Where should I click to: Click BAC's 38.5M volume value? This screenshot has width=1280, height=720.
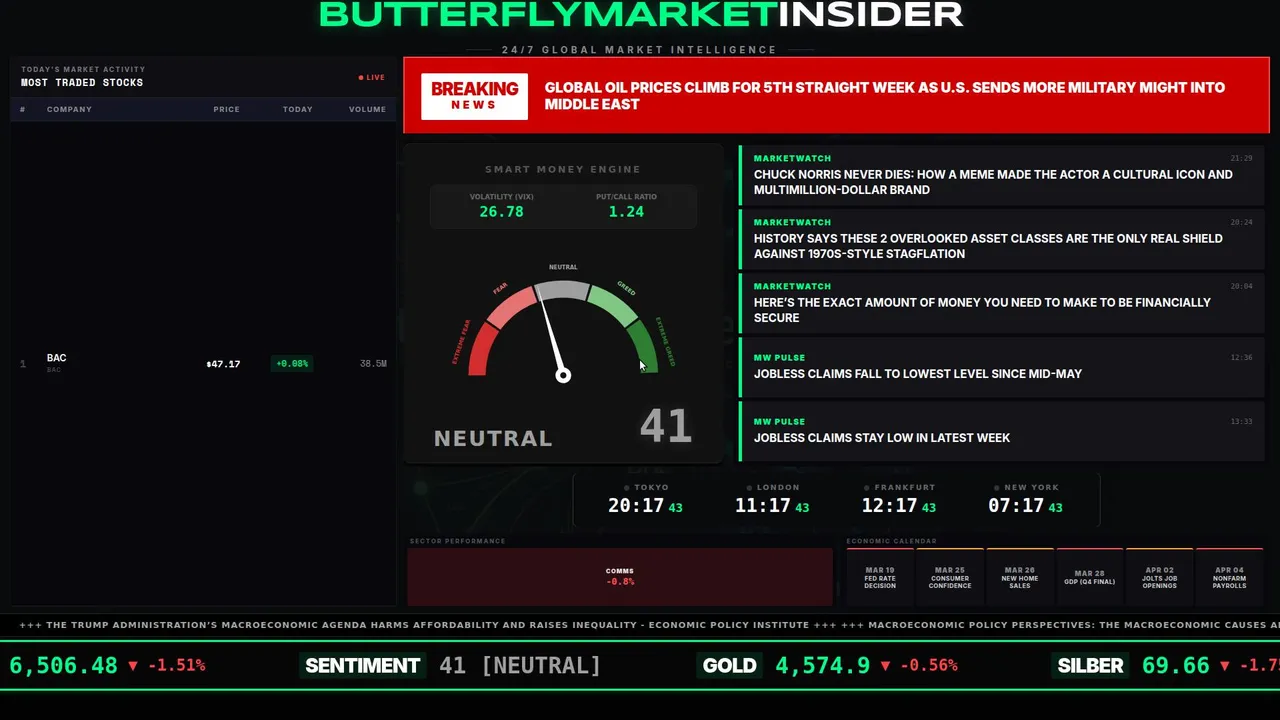point(373,364)
